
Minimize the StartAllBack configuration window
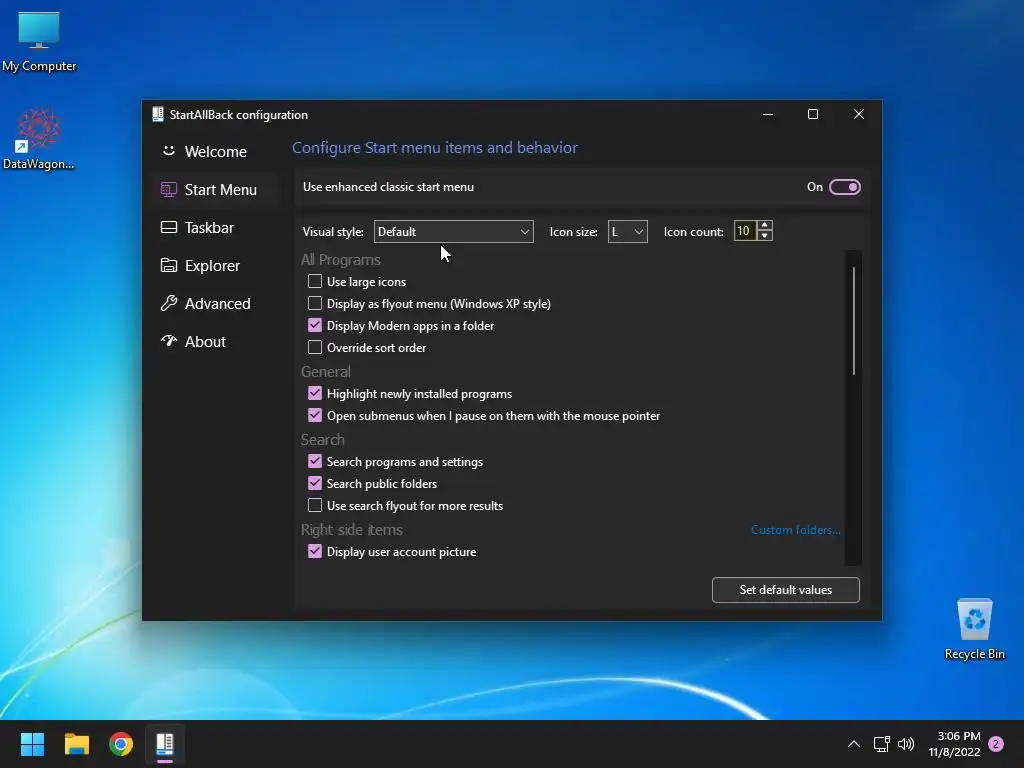click(x=768, y=114)
